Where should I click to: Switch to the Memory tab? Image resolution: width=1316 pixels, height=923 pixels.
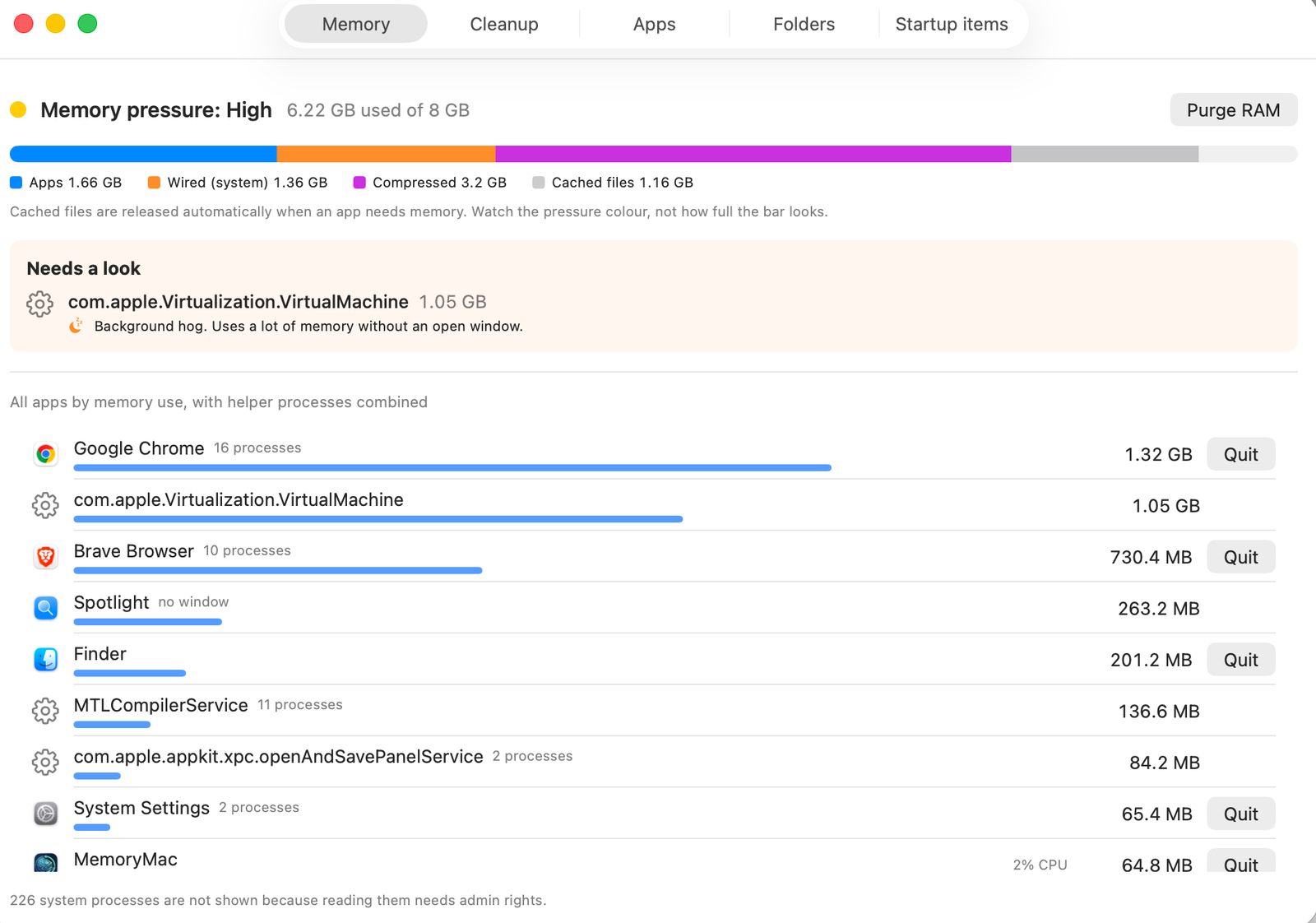(356, 24)
